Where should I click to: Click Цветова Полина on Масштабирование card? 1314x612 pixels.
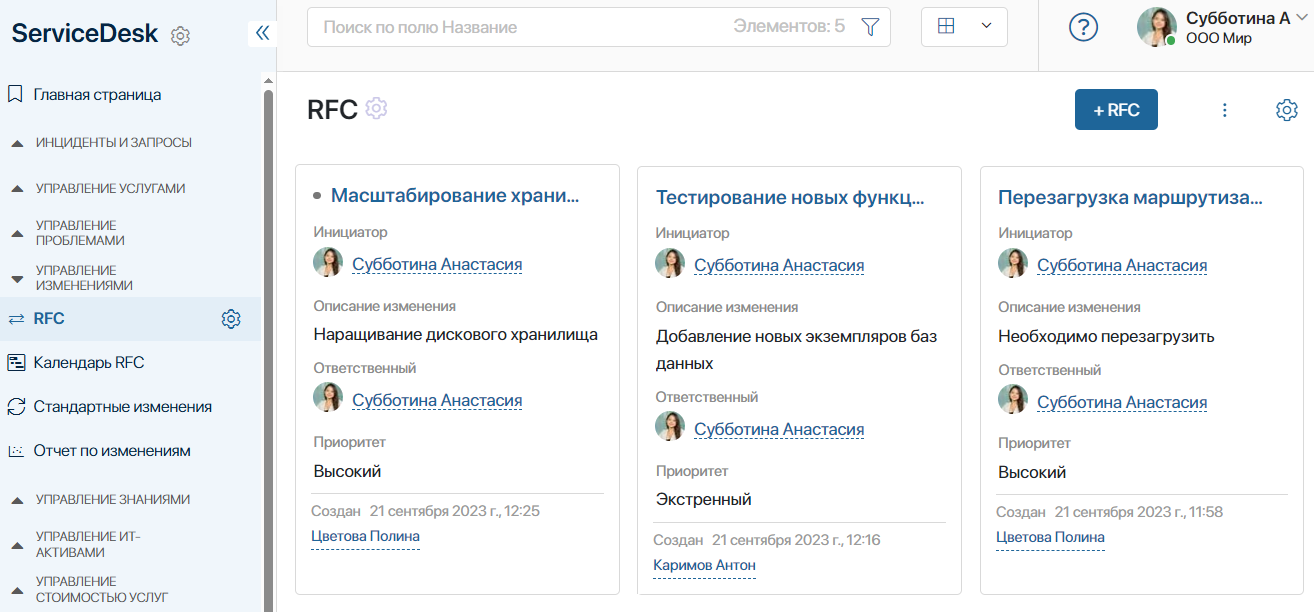(365, 537)
